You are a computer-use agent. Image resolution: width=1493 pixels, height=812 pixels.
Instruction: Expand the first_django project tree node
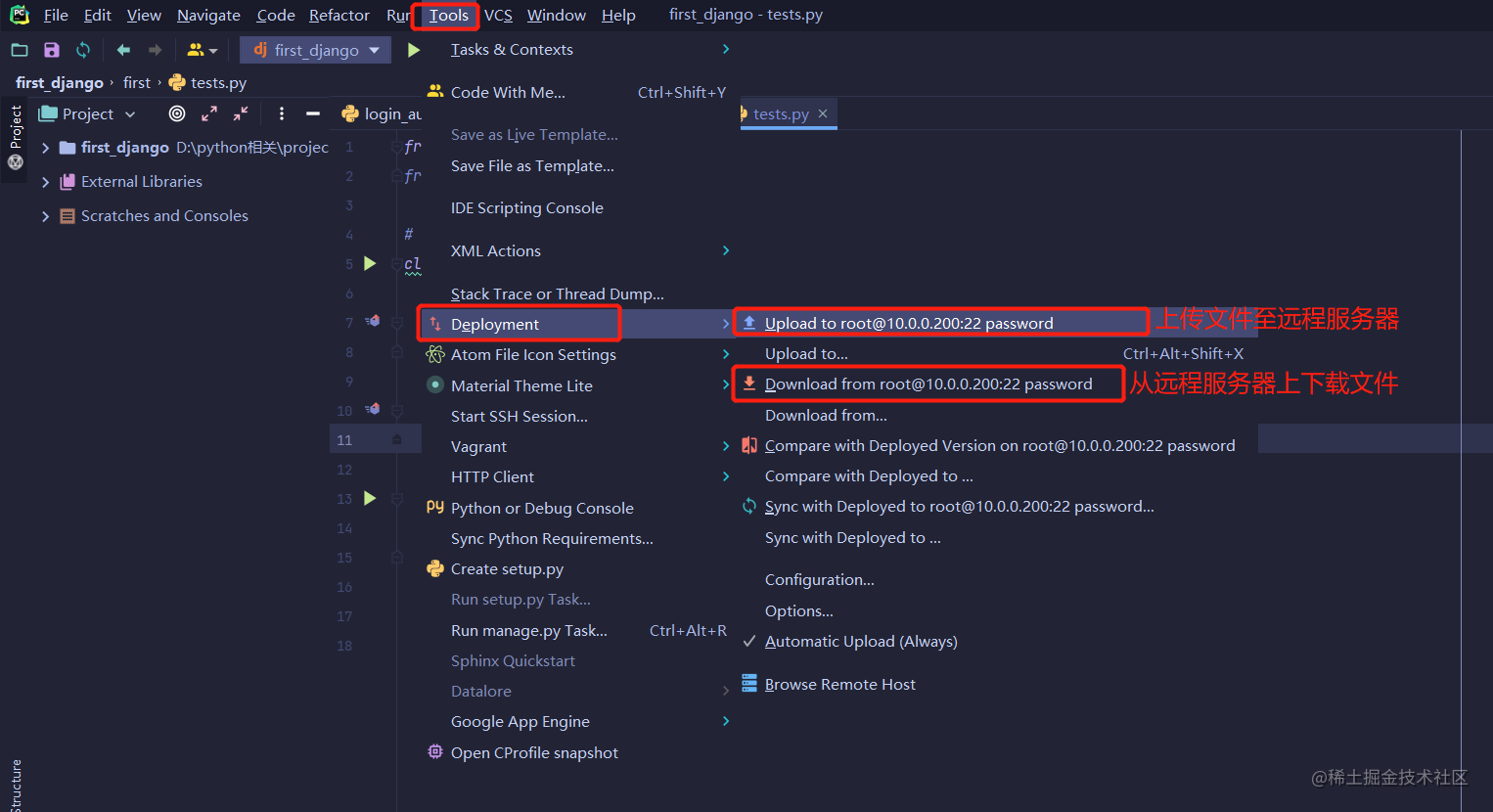pos(45,148)
